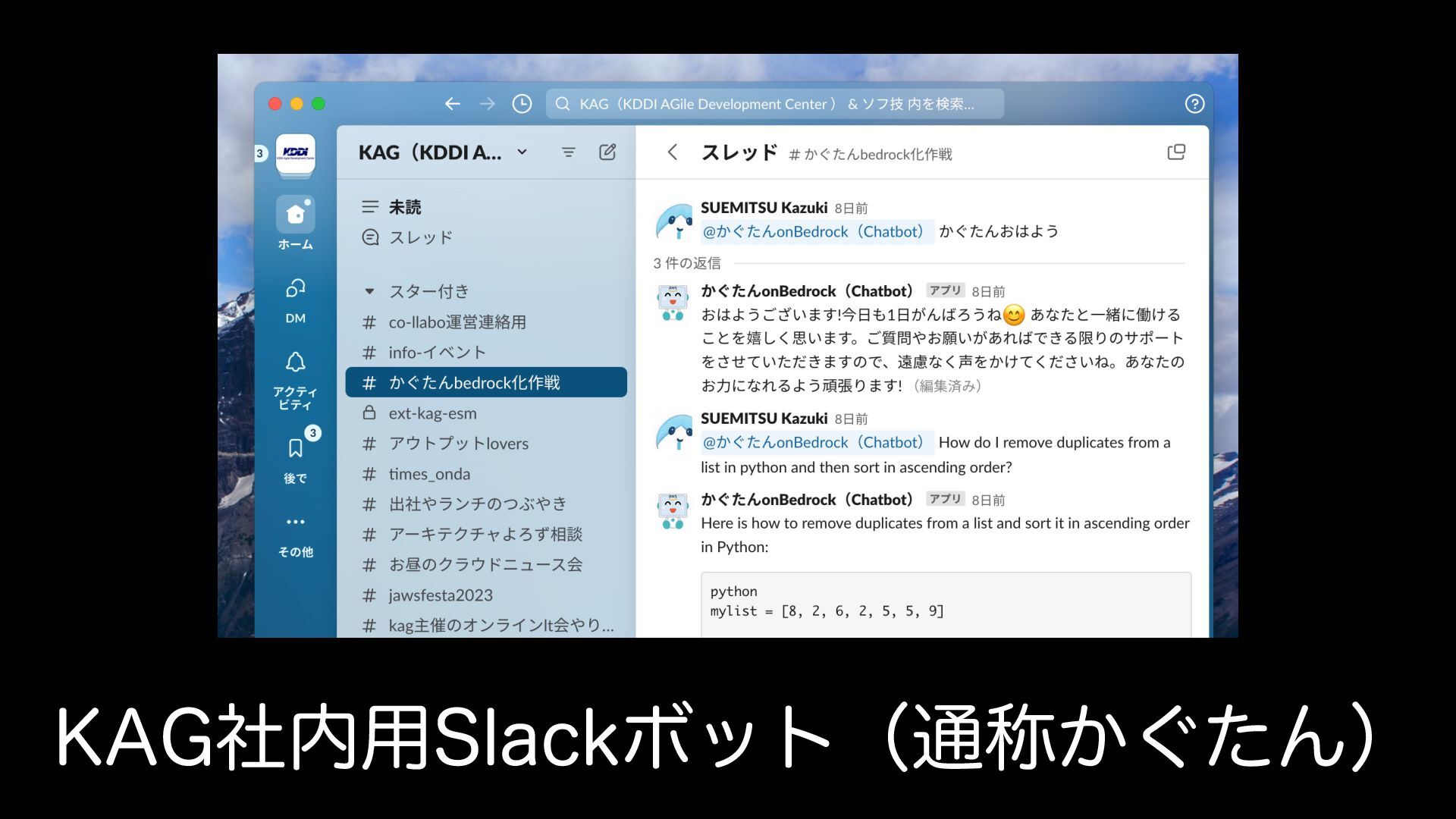Click second かぐたんonBedrock（Chatbot）sender name
Image resolution: width=1456 pixels, height=819 pixels.
808,500
